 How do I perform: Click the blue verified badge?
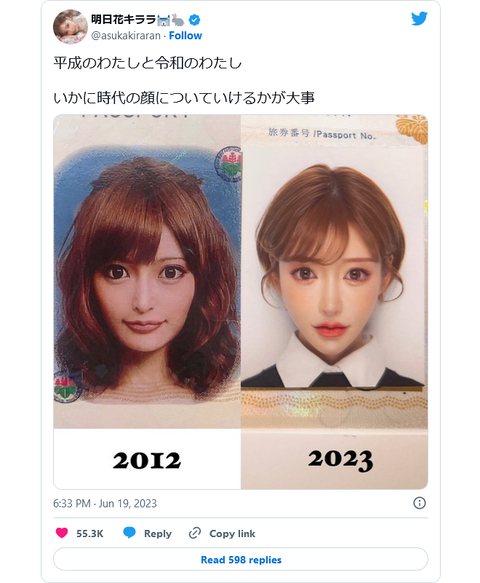pos(194,20)
